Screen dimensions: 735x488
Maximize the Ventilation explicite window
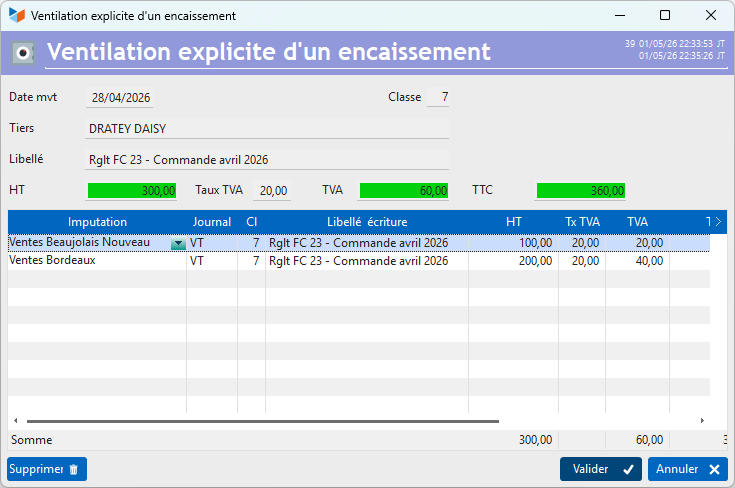point(665,15)
